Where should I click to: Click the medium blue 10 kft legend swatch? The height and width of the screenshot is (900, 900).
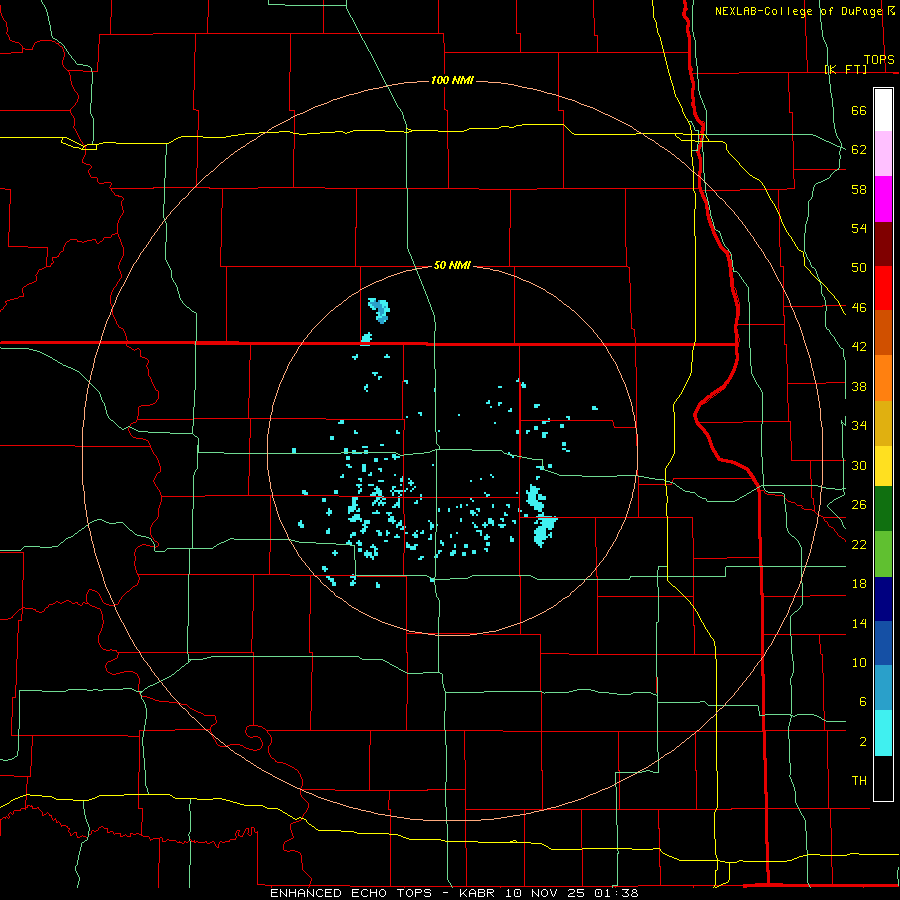[883, 643]
